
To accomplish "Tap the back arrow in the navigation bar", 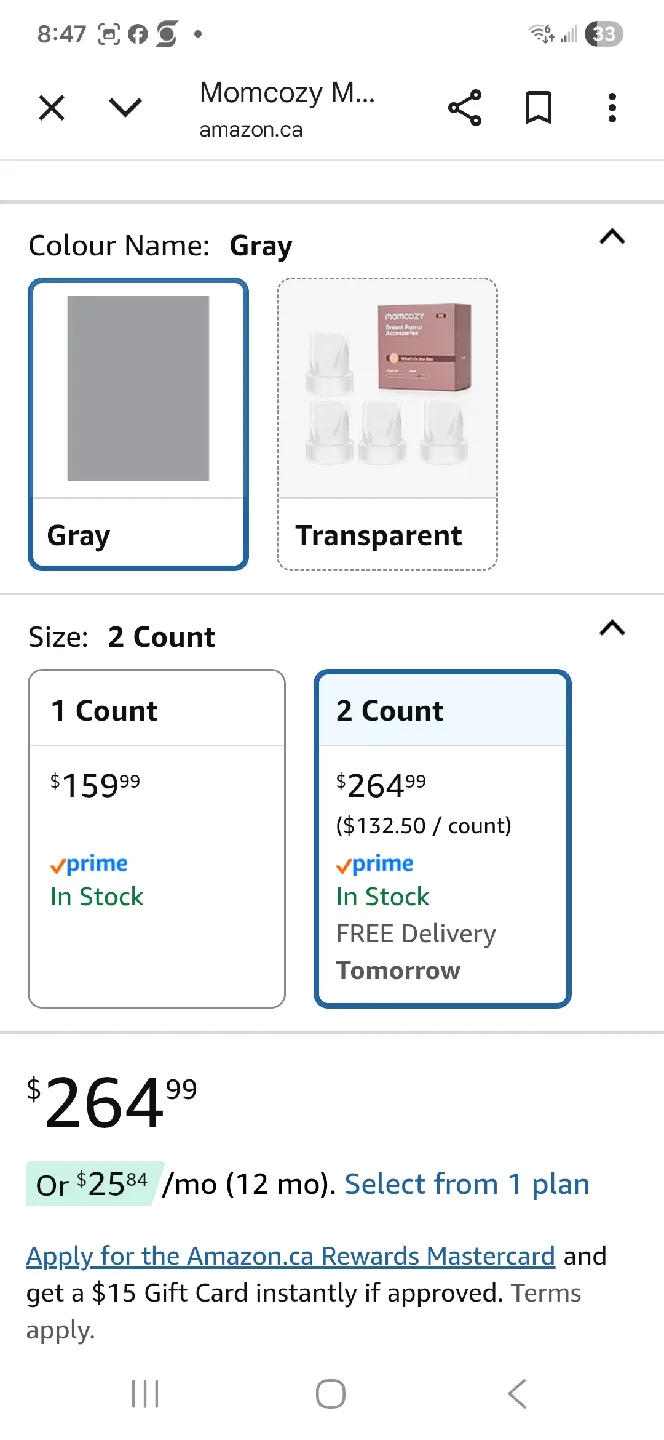I will pyautogui.click(x=516, y=1392).
